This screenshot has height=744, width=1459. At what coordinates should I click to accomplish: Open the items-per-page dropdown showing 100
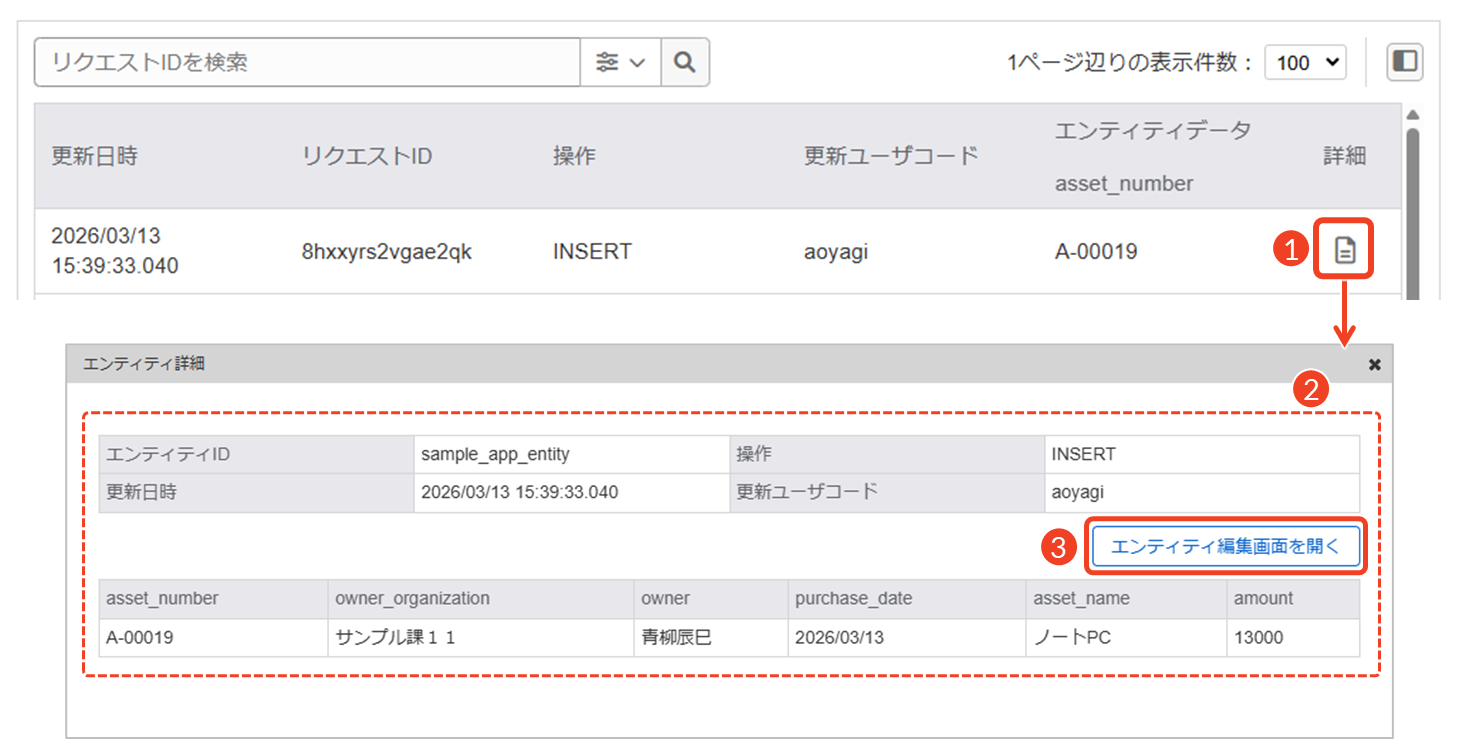pos(1305,62)
